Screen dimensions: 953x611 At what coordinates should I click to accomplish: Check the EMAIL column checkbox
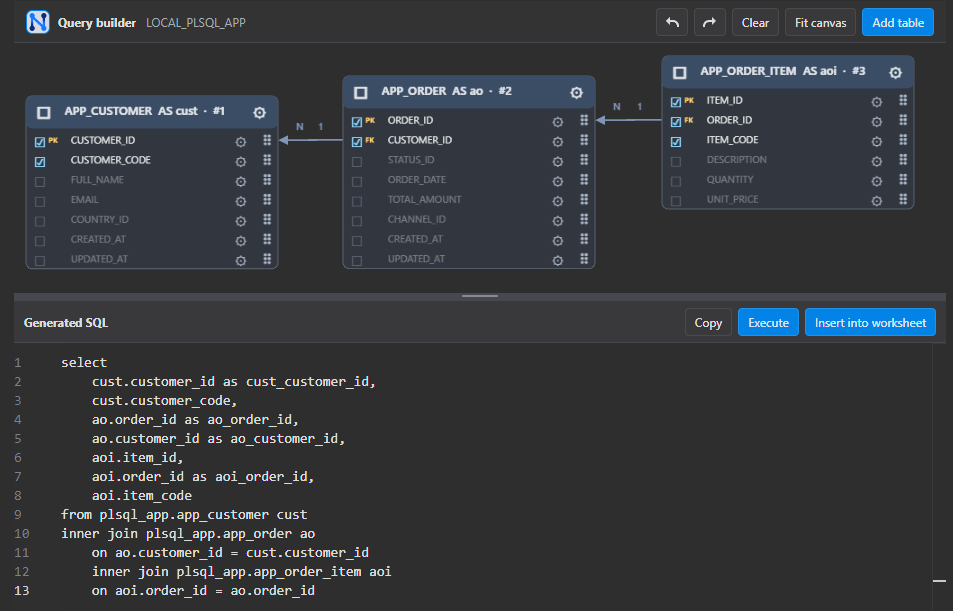tap(40, 201)
